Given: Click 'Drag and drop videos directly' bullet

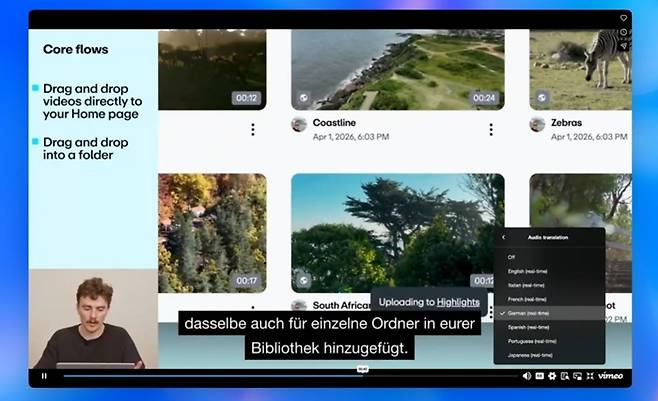Looking at the screenshot, I should click(x=92, y=101).
